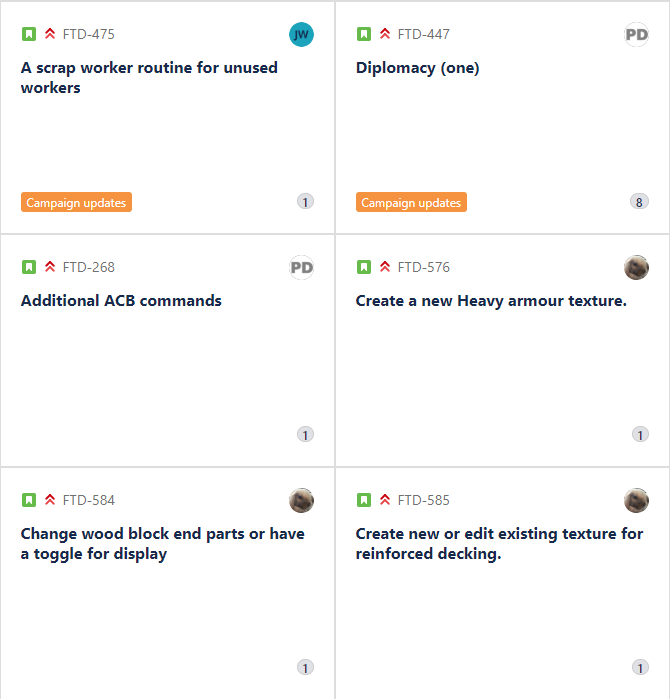The image size is (670, 699).
Task: Click the green story icon on FTD-475
Action: [x=29, y=34]
